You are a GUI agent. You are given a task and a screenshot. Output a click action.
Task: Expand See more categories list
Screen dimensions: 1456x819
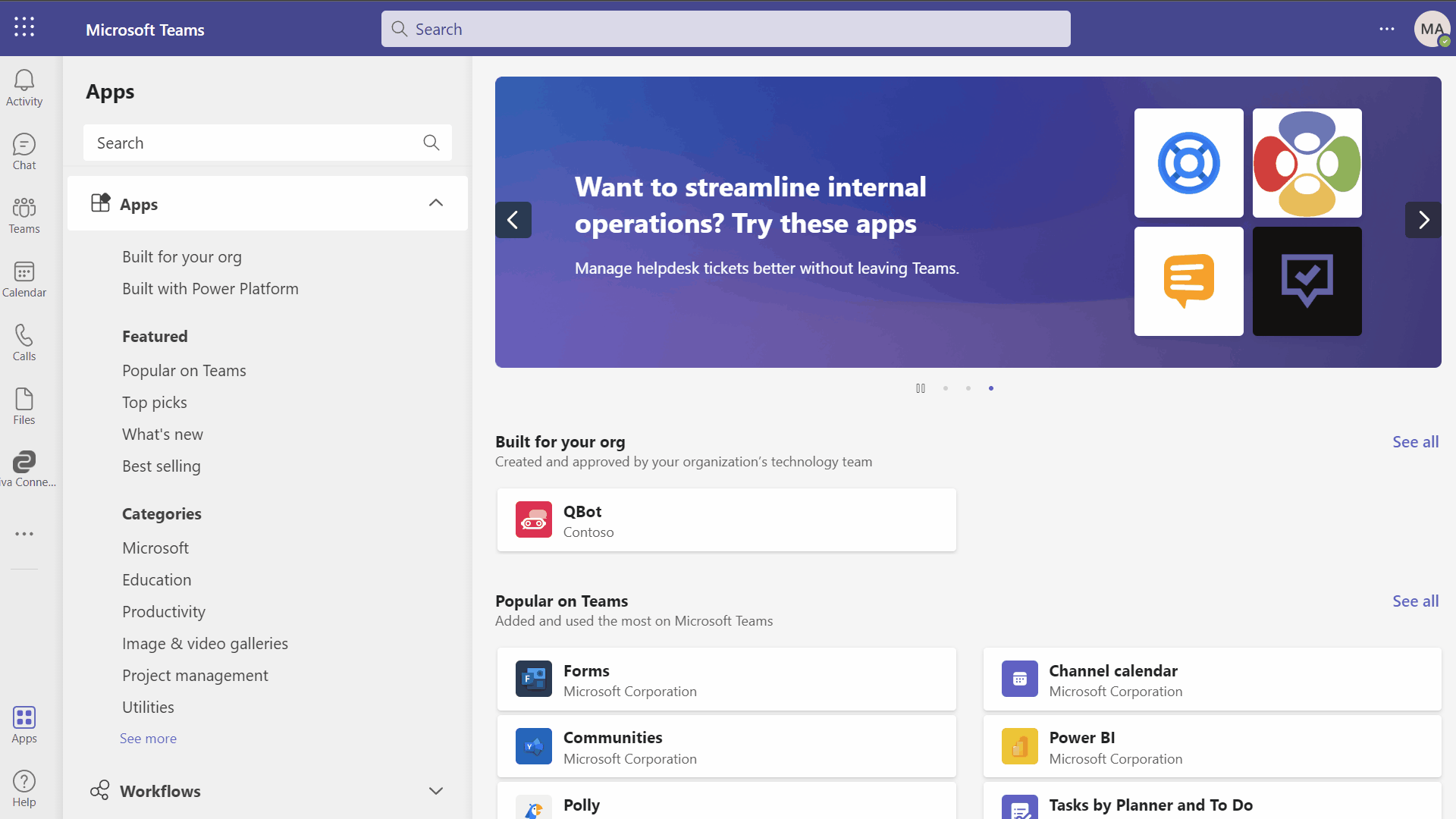(148, 738)
